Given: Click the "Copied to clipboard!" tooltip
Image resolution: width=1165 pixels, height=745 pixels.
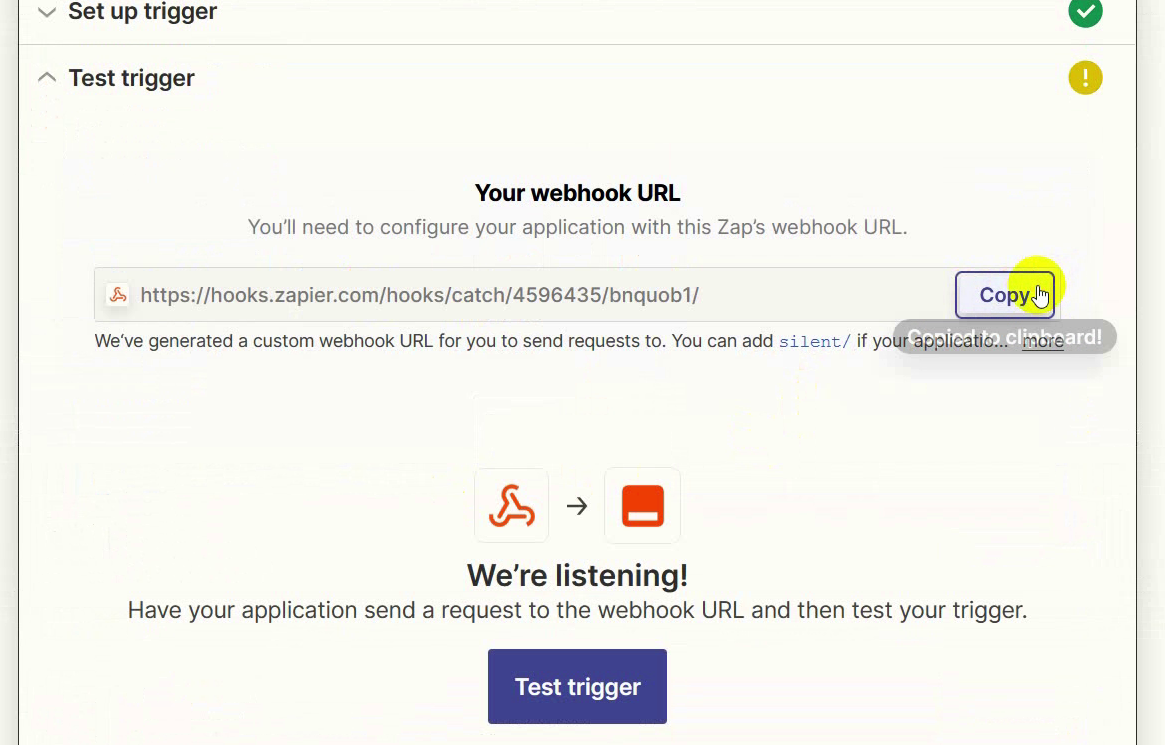Looking at the screenshot, I should coord(1003,337).
